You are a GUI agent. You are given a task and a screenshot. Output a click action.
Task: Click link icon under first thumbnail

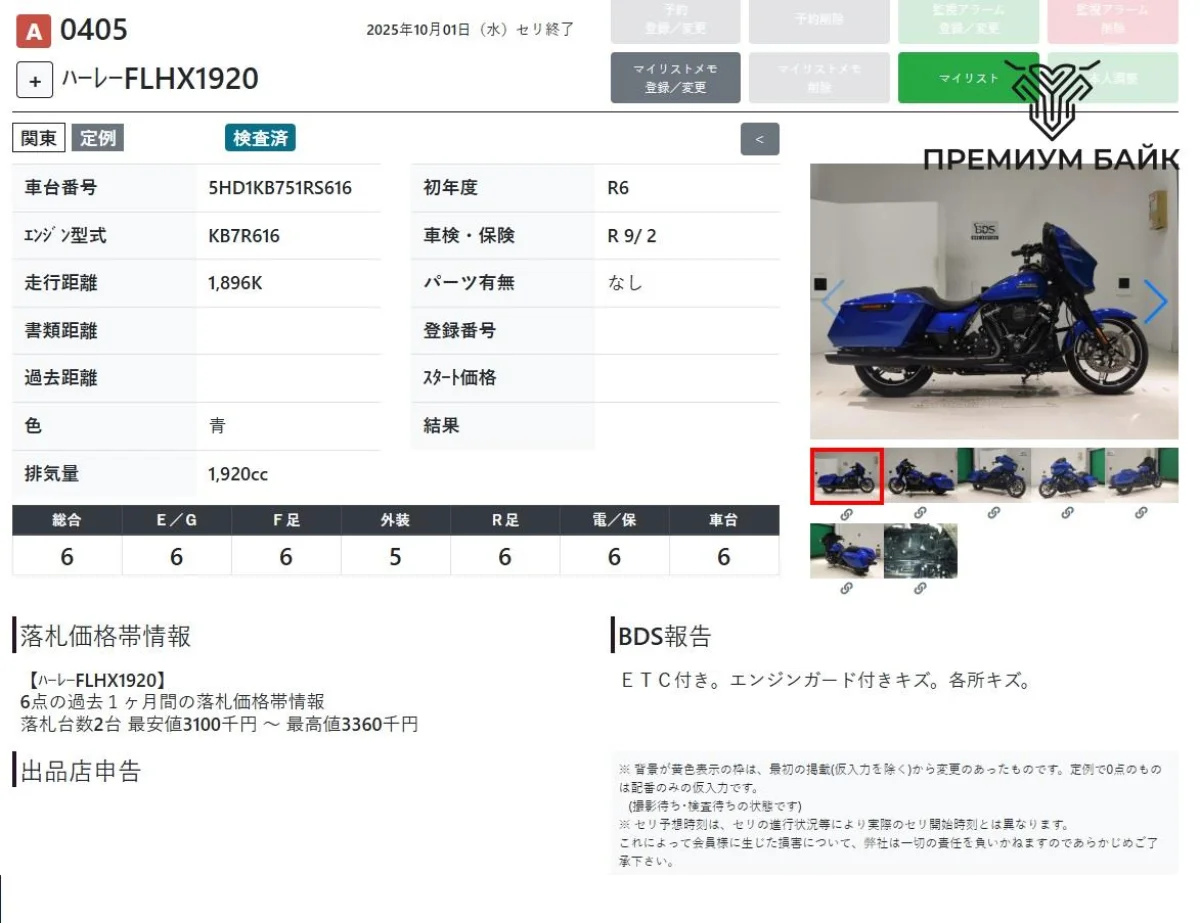point(846,513)
